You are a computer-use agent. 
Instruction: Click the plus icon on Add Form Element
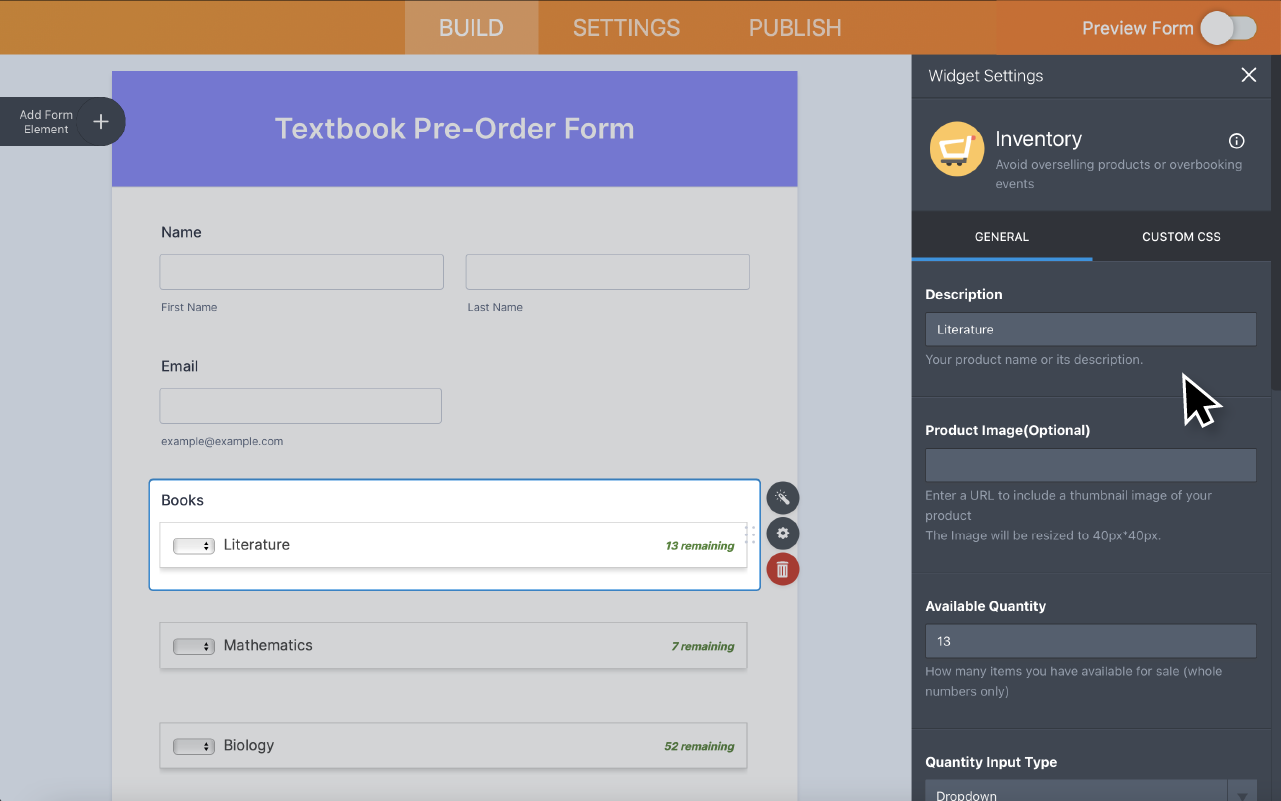(x=100, y=121)
